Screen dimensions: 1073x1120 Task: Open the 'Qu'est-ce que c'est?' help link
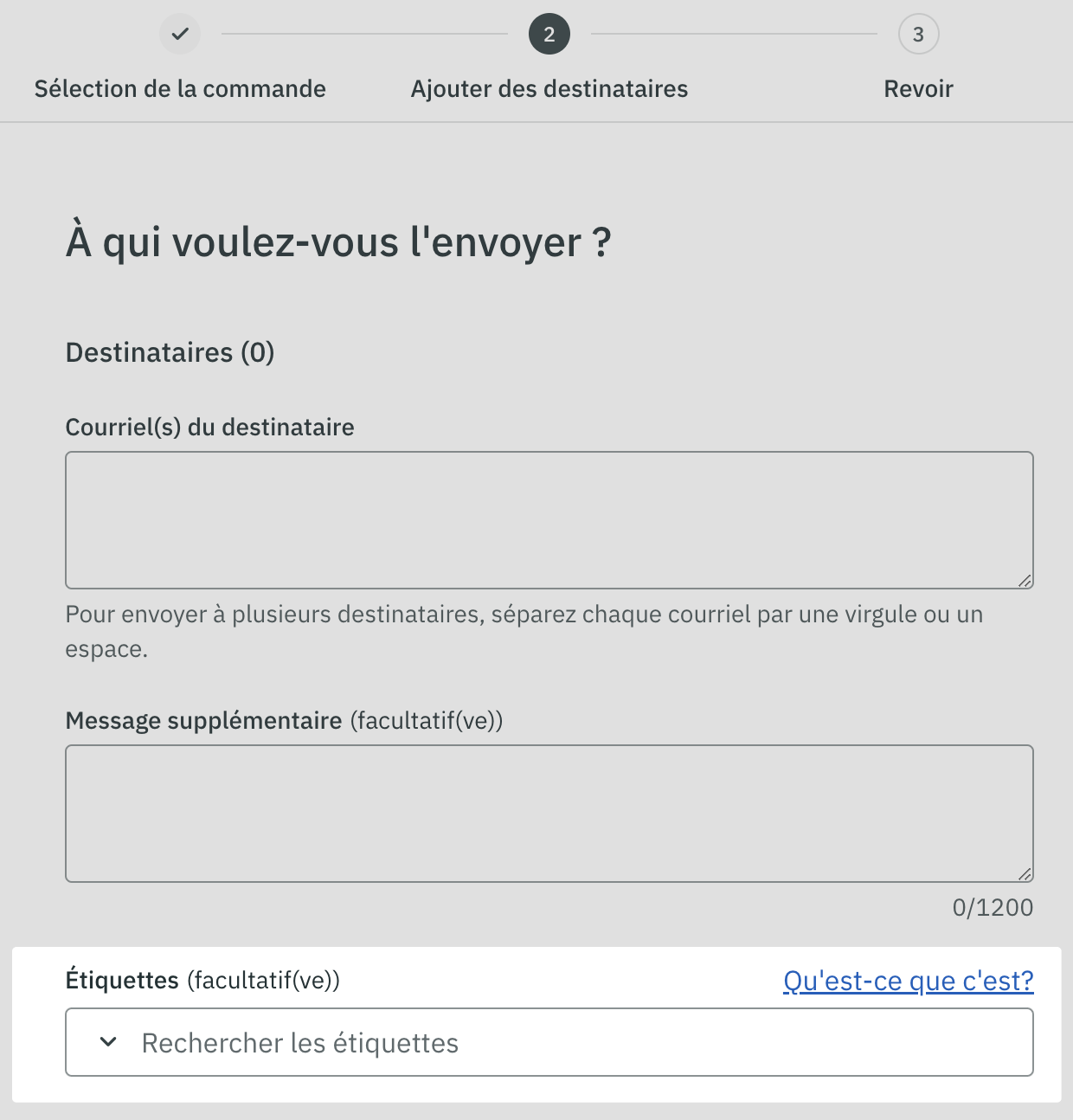click(908, 981)
